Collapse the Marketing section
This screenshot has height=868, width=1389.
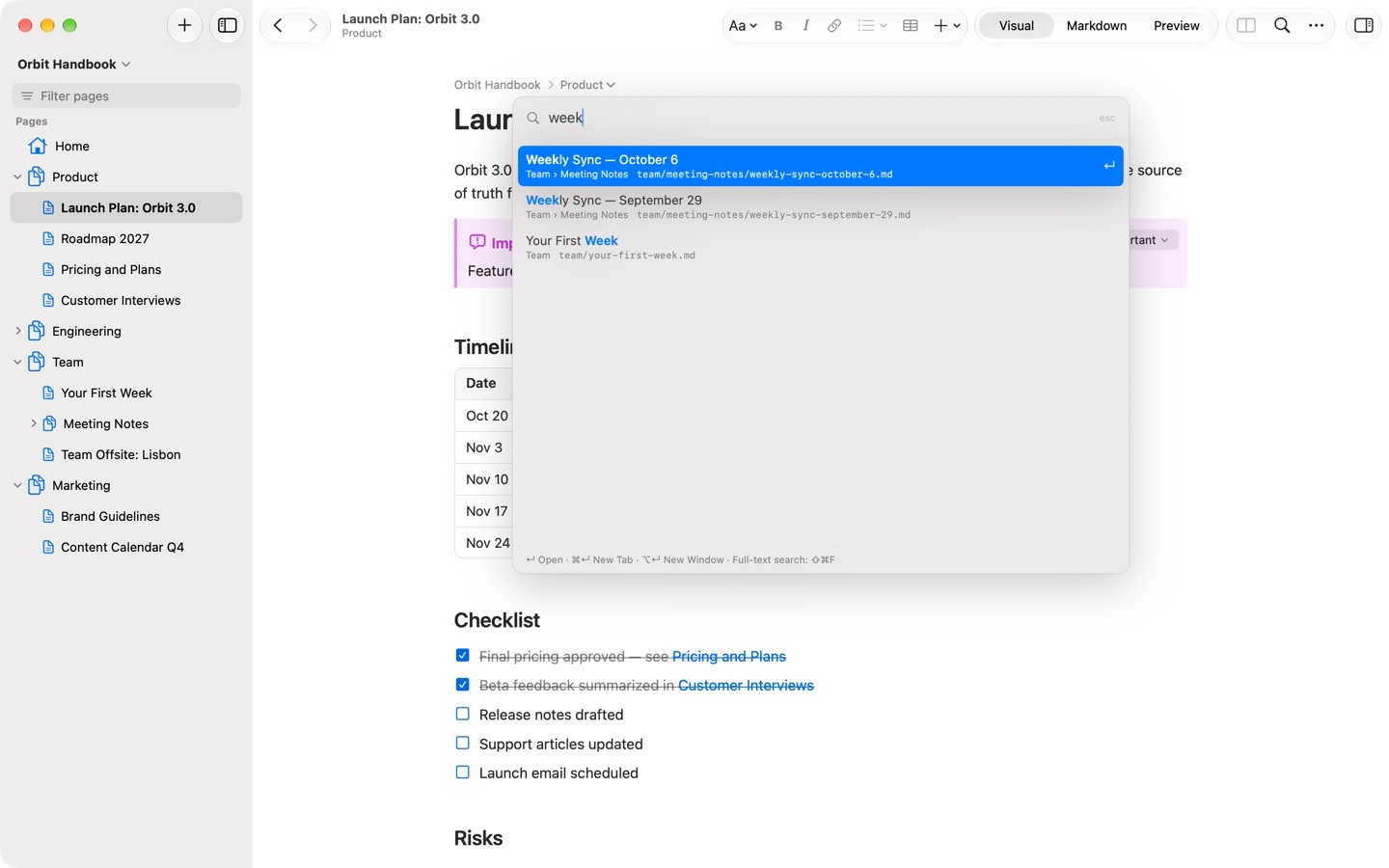pyautogui.click(x=17, y=485)
